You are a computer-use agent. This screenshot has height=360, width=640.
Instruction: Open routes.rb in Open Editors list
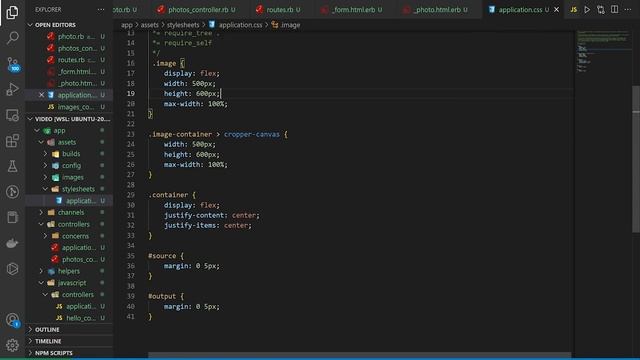(x=69, y=60)
